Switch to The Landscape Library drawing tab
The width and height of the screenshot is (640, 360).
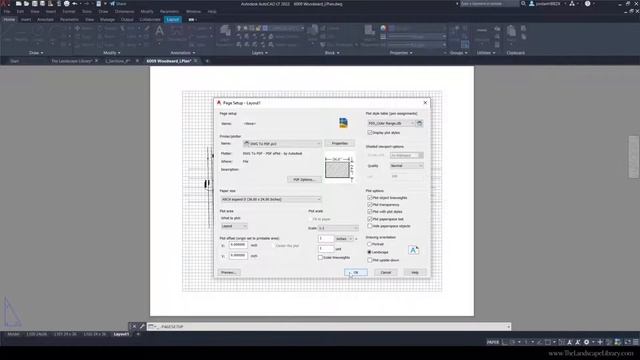coord(71,61)
